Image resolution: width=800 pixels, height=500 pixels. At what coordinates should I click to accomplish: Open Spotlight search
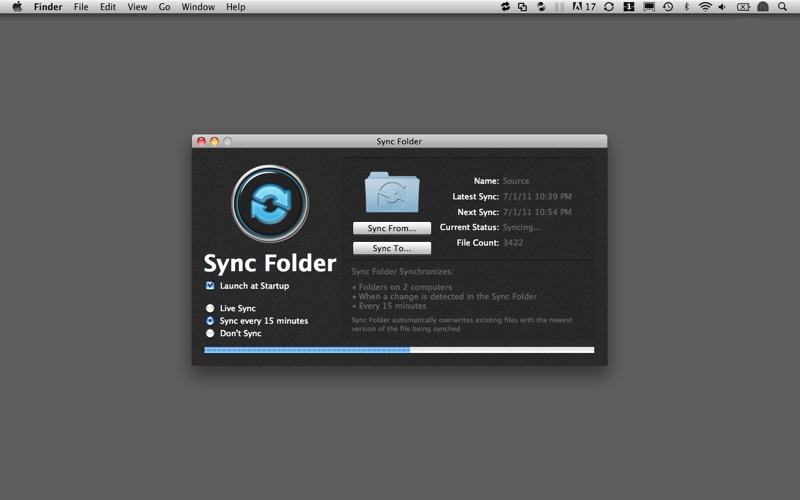782,7
